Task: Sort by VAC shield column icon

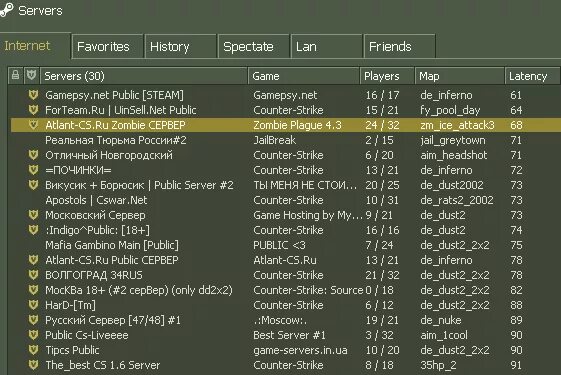Action: [x=31, y=75]
